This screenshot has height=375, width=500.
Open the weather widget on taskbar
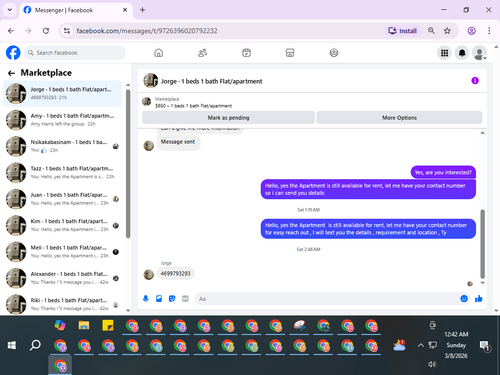click(x=399, y=345)
